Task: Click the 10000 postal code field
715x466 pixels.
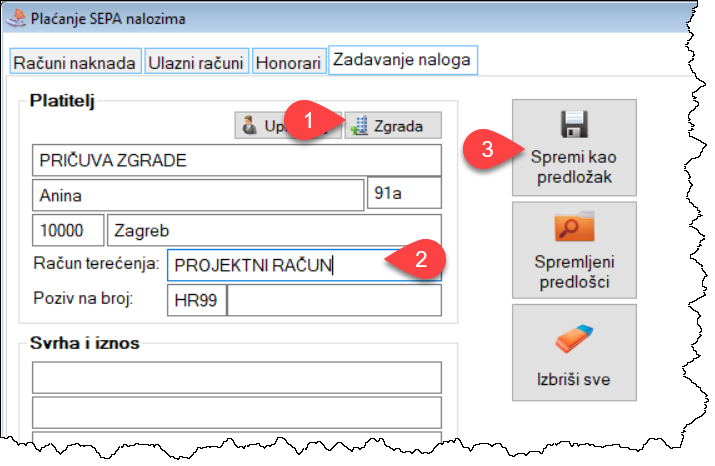Action: 68,230
